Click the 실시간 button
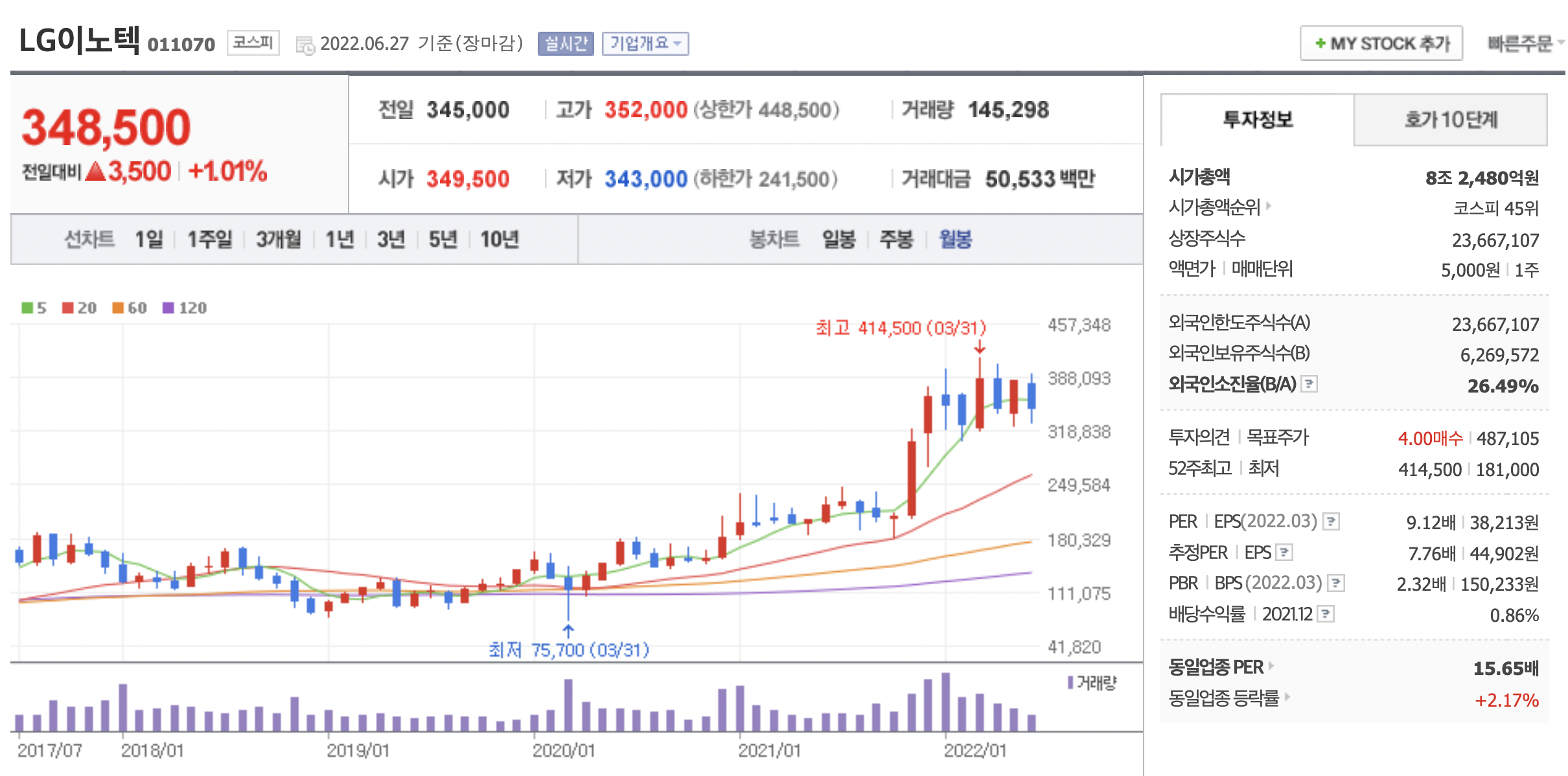 [x=566, y=43]
